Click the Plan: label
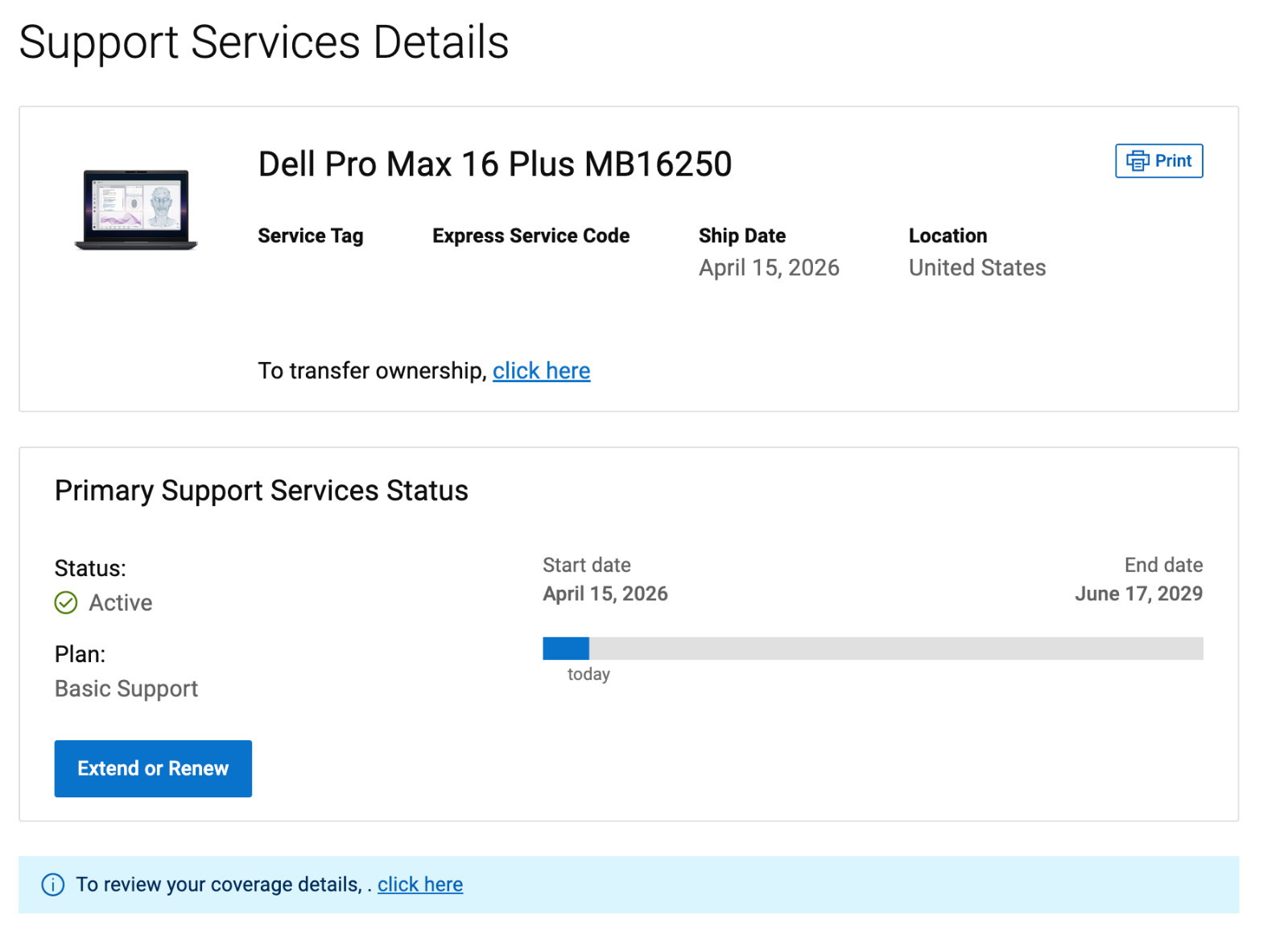1288x939 pixels. (80, 654)
